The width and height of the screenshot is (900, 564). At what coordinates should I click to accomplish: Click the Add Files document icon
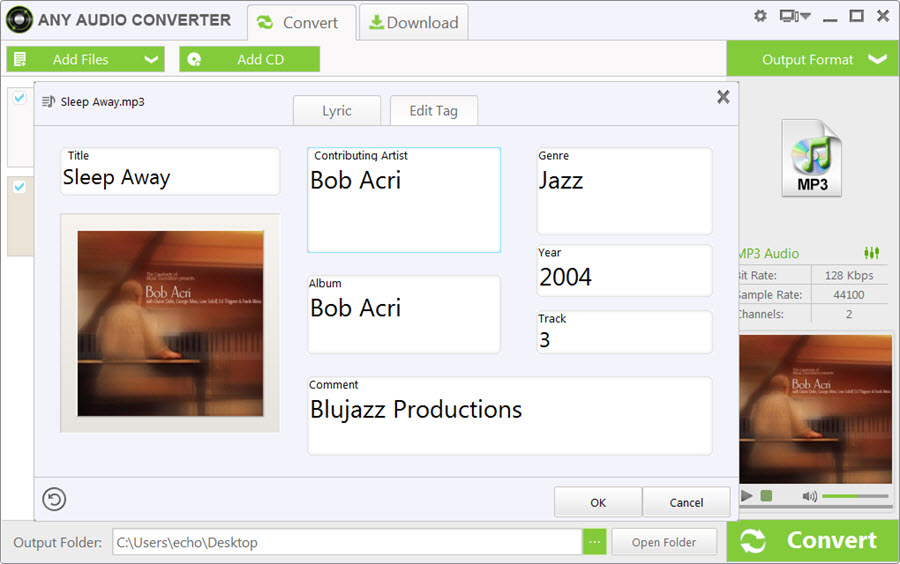pyautogui.click(x=20, y=59)
